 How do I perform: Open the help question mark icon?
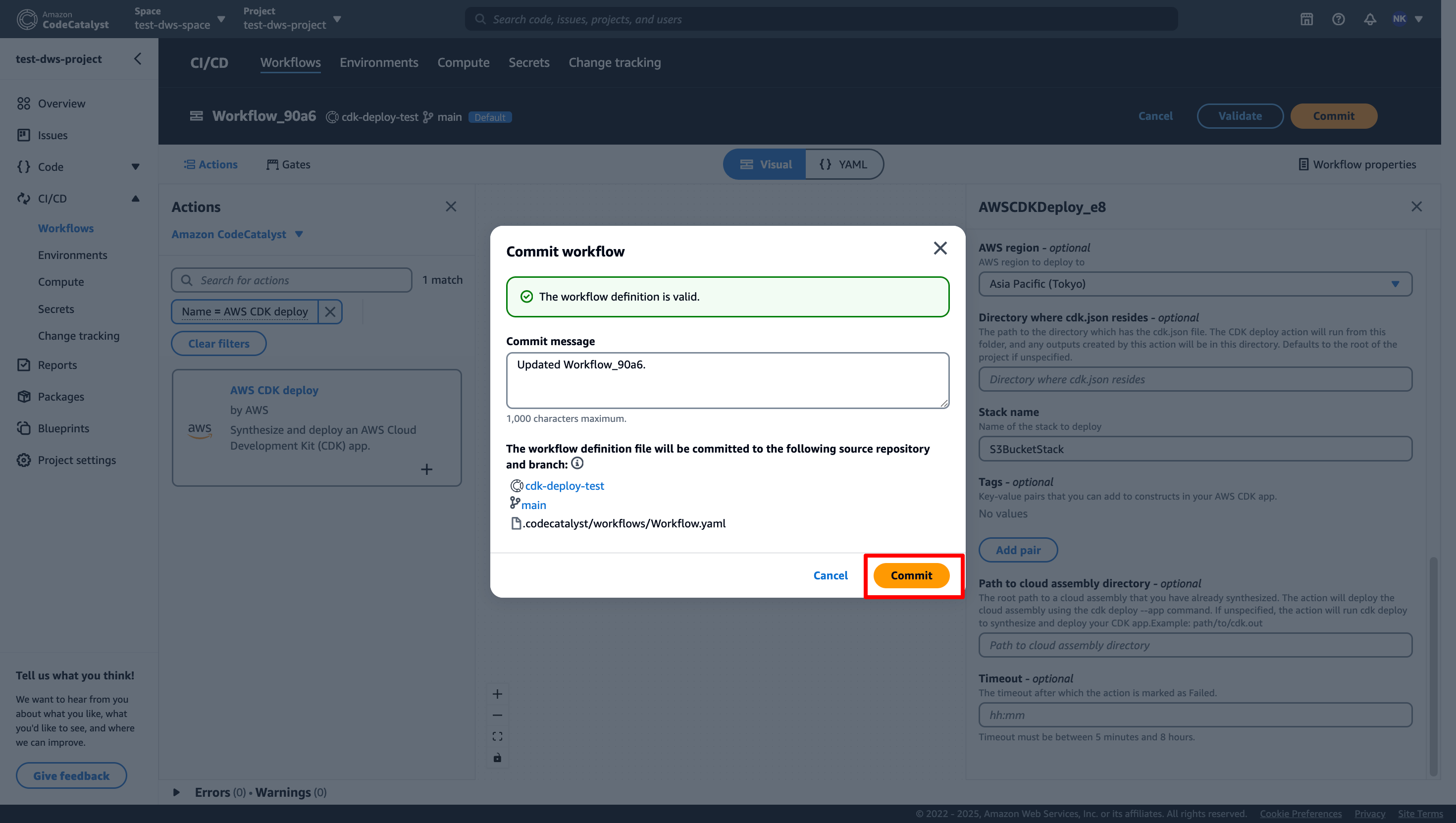(x=1338, y=19)
